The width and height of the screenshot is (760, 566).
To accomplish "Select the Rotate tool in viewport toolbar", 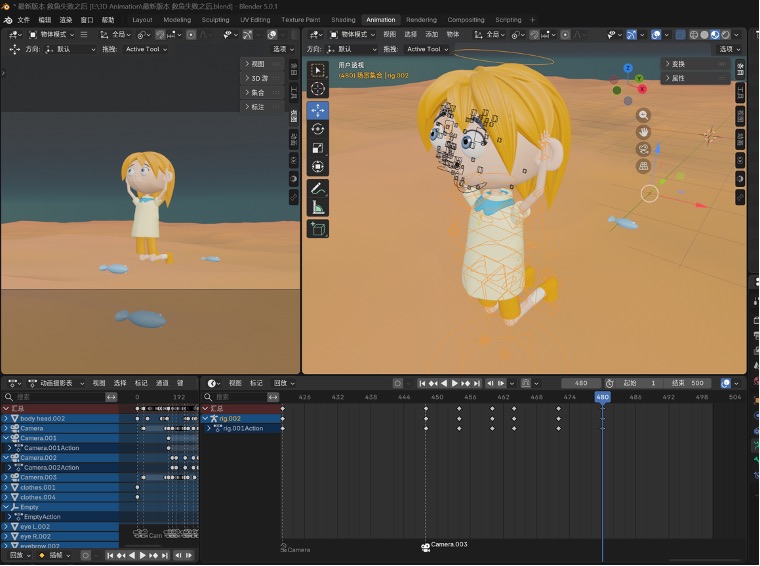I will point(317,129).
